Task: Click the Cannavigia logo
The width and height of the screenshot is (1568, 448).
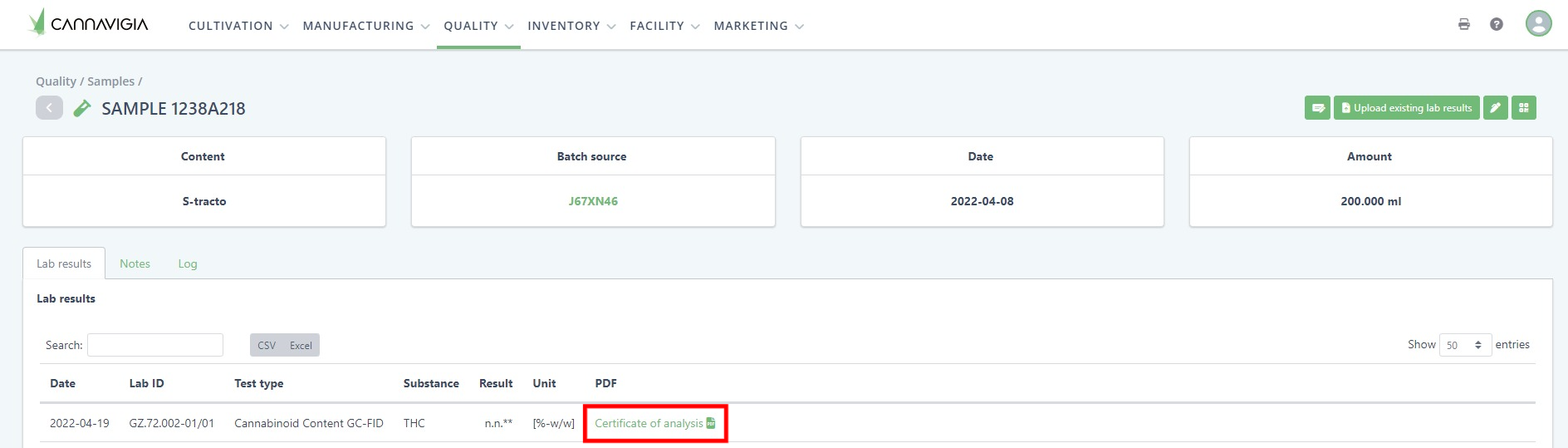Action: pyautogui.click(x=88, y=23)
